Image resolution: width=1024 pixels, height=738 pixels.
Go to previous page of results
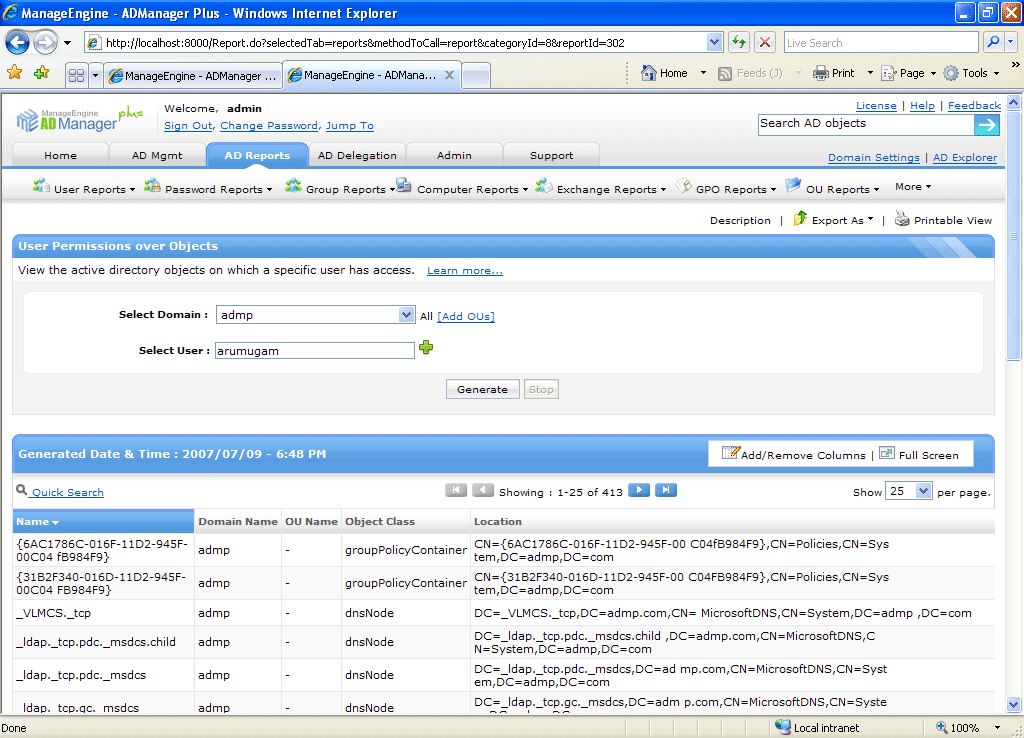point(483,490)
